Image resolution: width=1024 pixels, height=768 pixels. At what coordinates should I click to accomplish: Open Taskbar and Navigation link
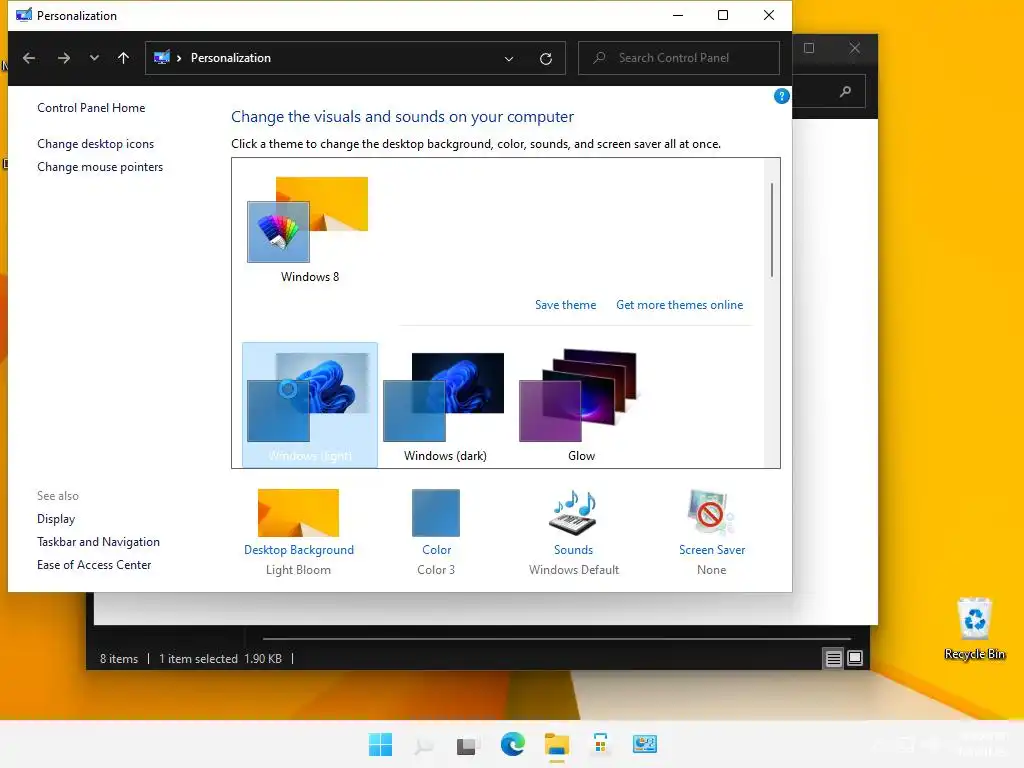pos(99,541)
